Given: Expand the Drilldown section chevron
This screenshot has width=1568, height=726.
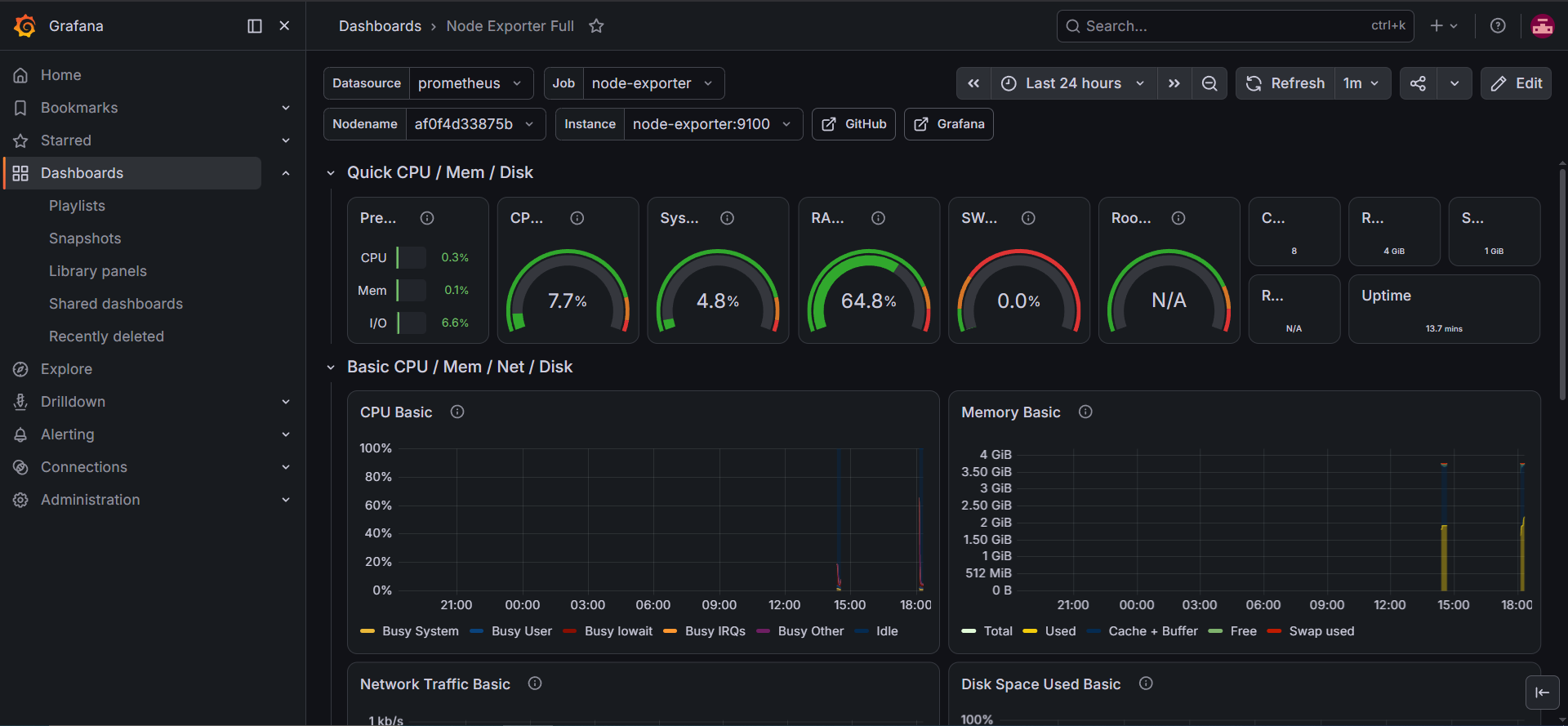Looking at the screenshot, I should [x=286, y=402].
